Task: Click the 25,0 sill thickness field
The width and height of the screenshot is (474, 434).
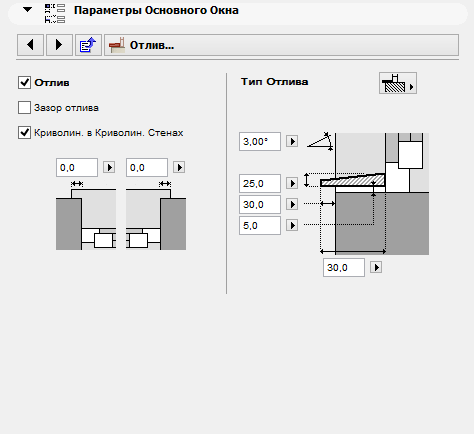Action: pyautogui.click(x=260, y=183)
